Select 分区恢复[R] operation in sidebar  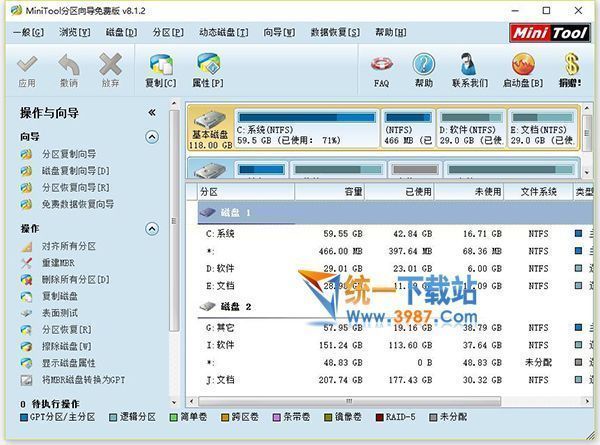coord(67,329)
